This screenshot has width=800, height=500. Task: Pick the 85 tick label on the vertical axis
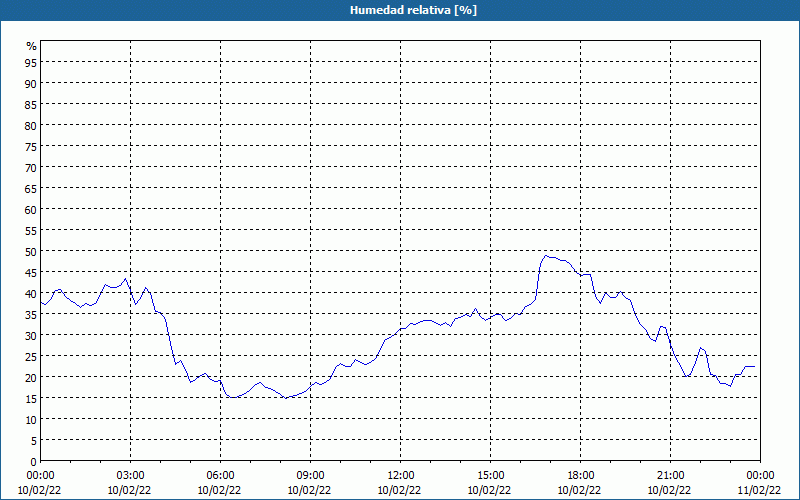pyautogui.click(x=31, y=104)
